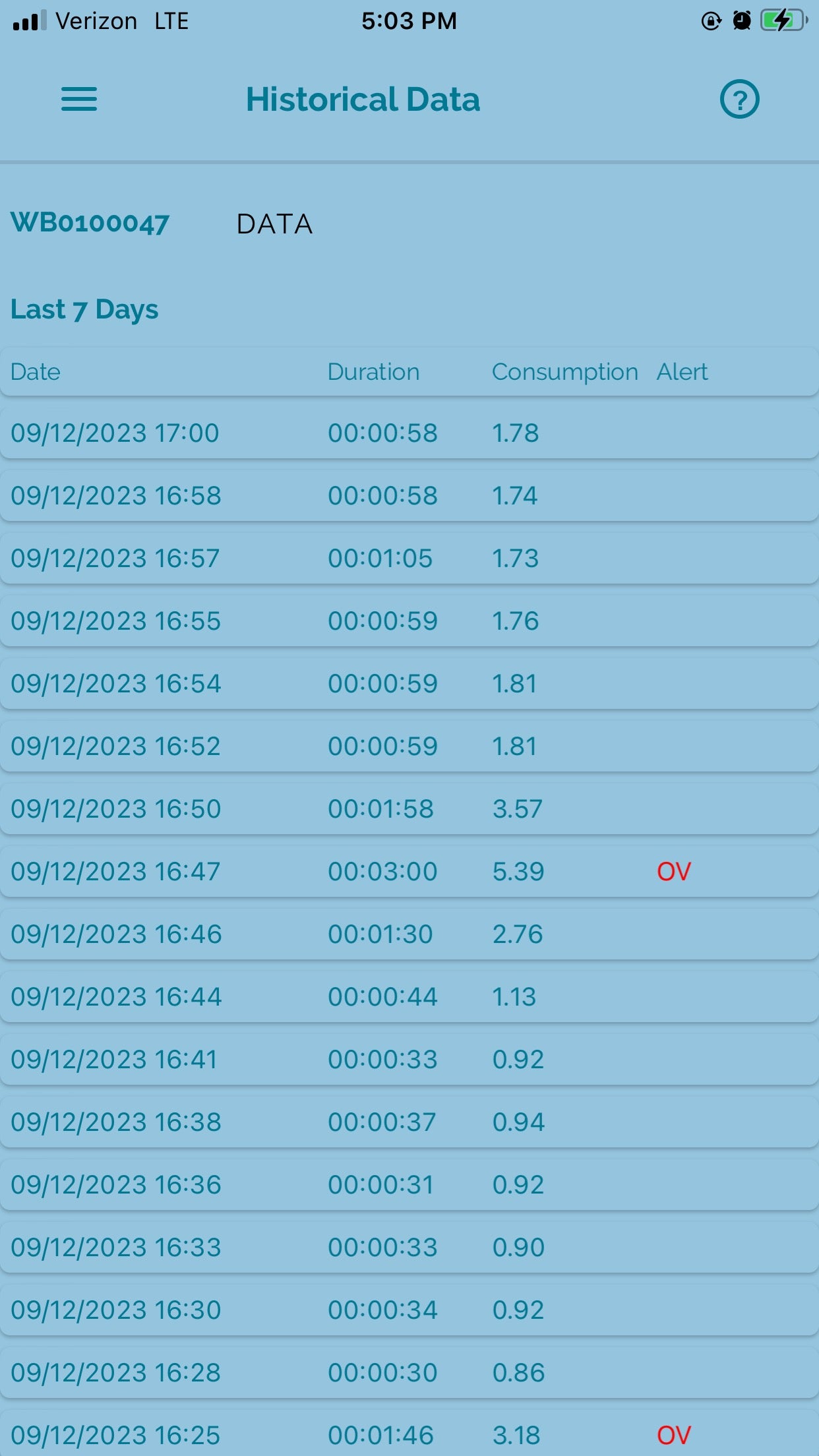Tap the cellular signal strength bars
819x1456 pixels.
[30, 21]
